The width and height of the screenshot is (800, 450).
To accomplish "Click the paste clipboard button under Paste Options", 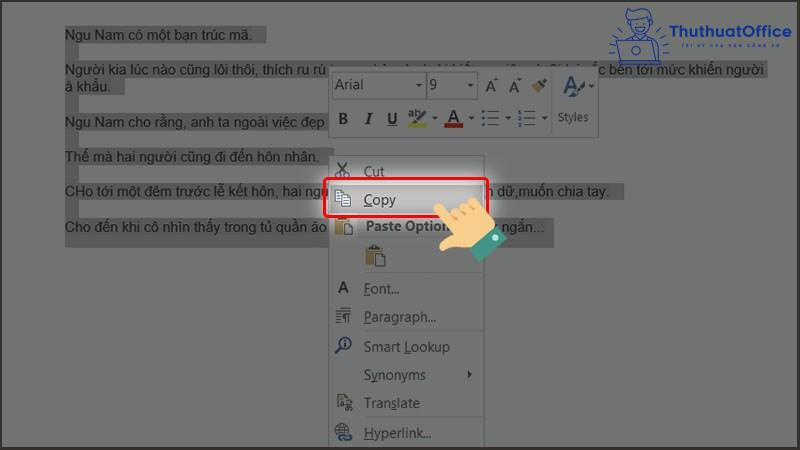I will [x=376, y=256].
